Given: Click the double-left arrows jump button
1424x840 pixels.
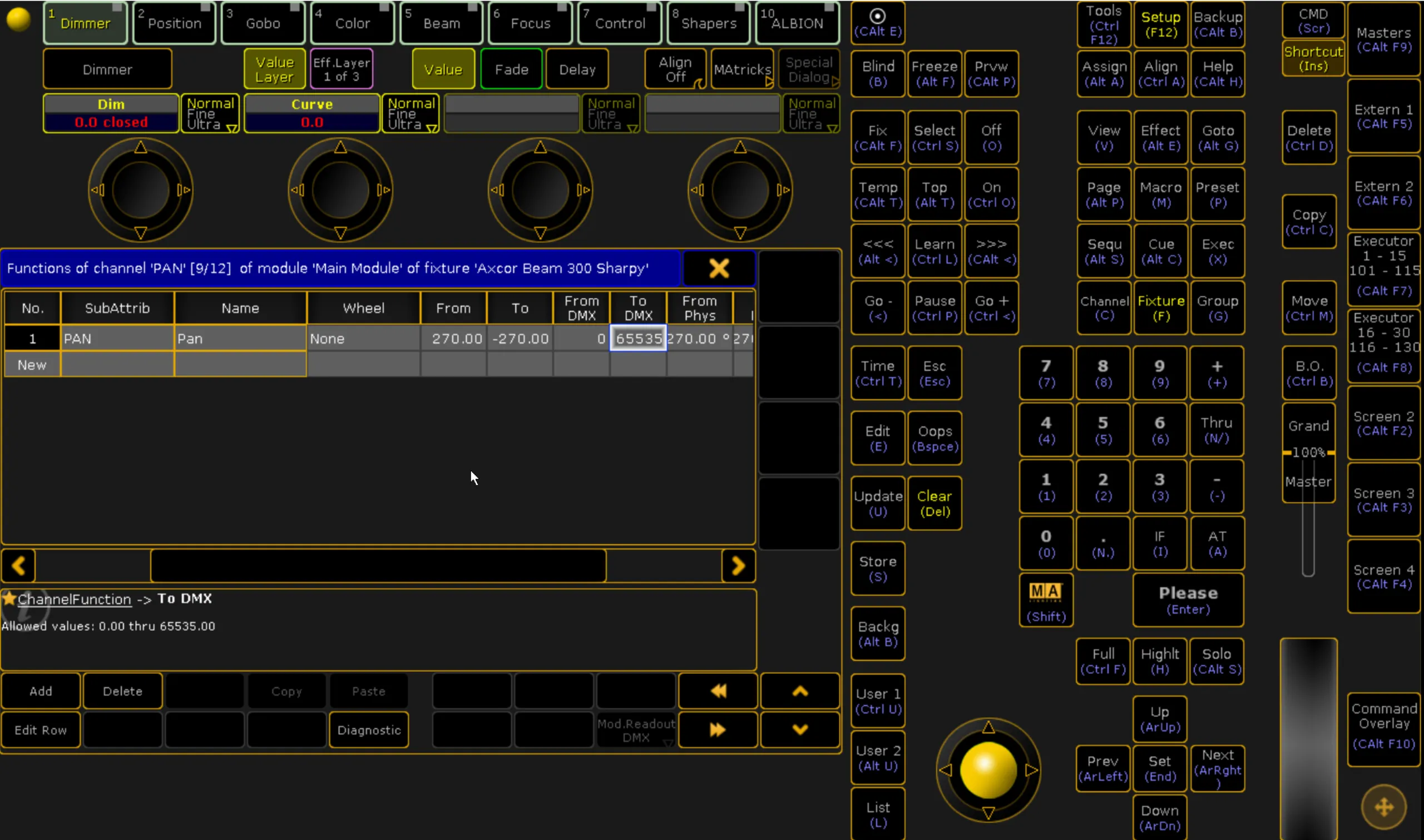Looking at the screenshot, I should point(718,690).
